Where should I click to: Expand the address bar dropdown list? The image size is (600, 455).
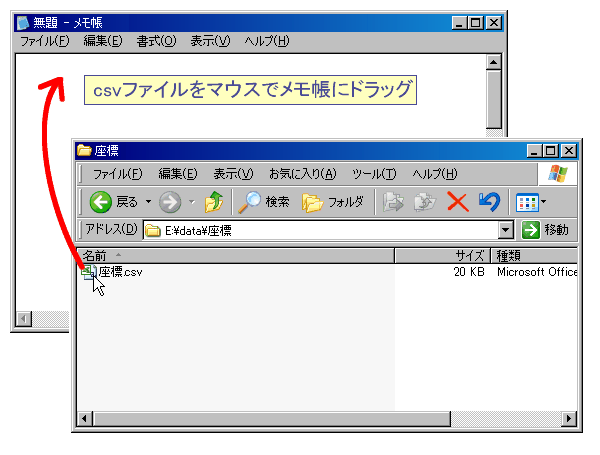tap(505, 230)
